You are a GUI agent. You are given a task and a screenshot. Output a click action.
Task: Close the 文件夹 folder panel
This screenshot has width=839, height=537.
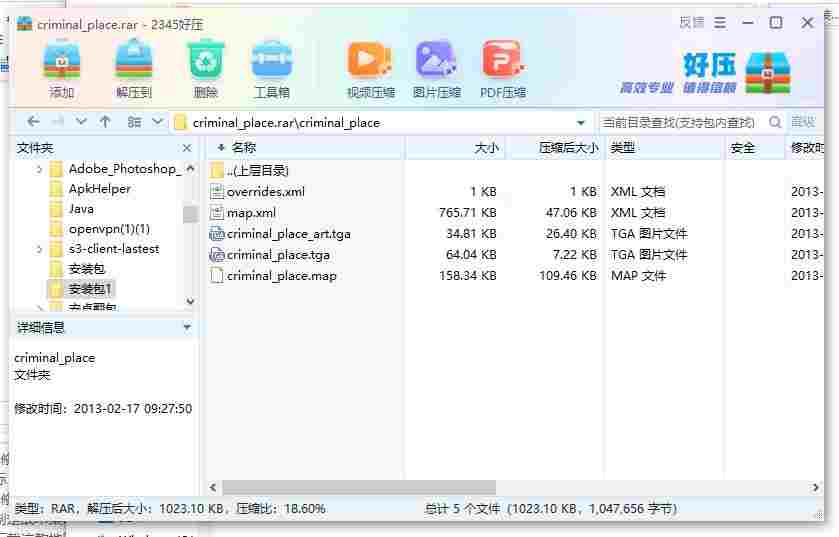click(x=187, y=148)
